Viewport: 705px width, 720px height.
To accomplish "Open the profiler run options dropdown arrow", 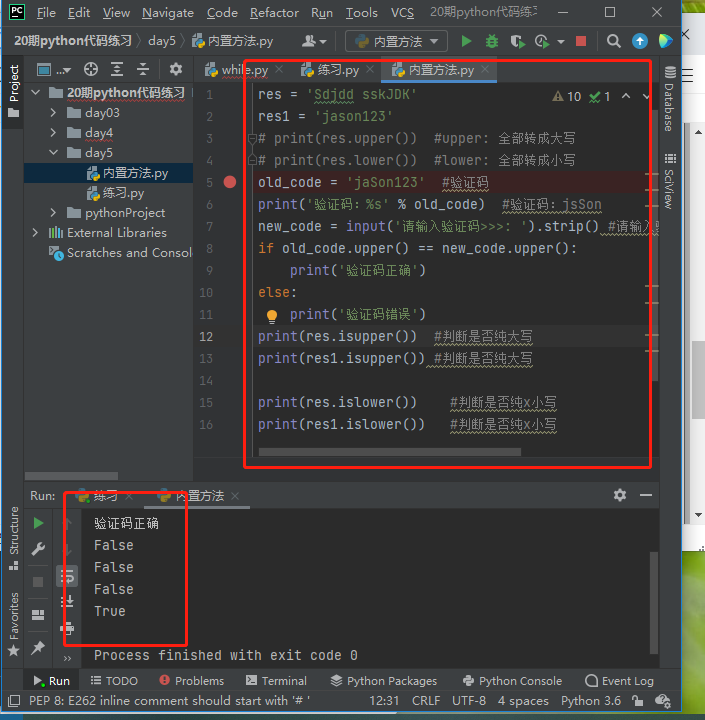I will click(x=561, y=42).
